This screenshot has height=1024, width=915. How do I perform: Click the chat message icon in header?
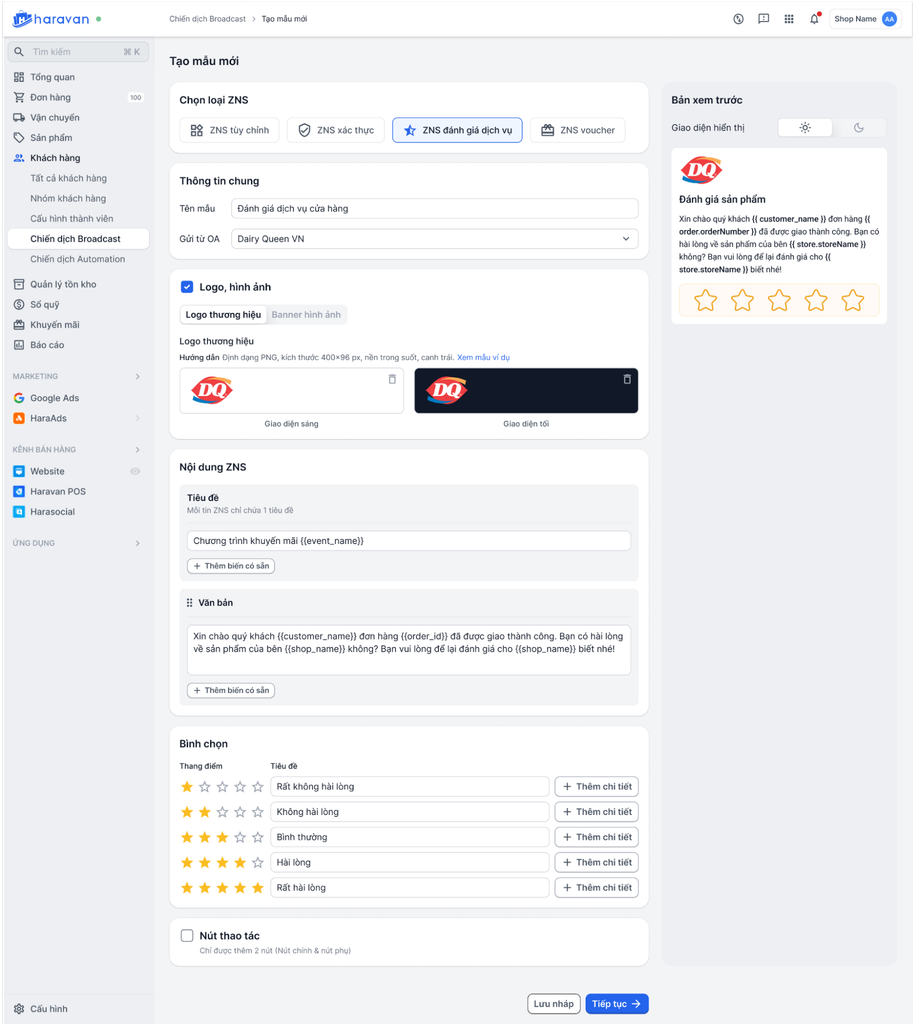pyautogui.click(x=763, y=19)
